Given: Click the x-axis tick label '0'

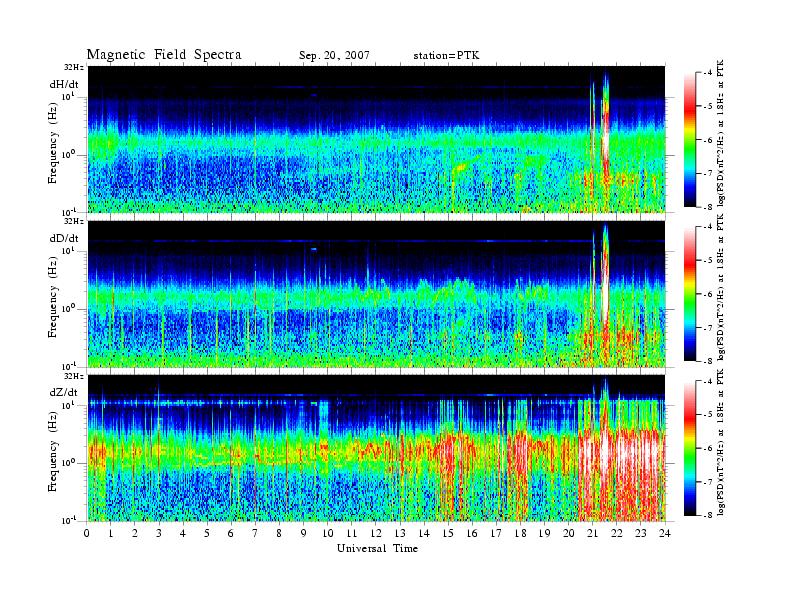Looking at the screenshot, I should [x=87, y=533].
